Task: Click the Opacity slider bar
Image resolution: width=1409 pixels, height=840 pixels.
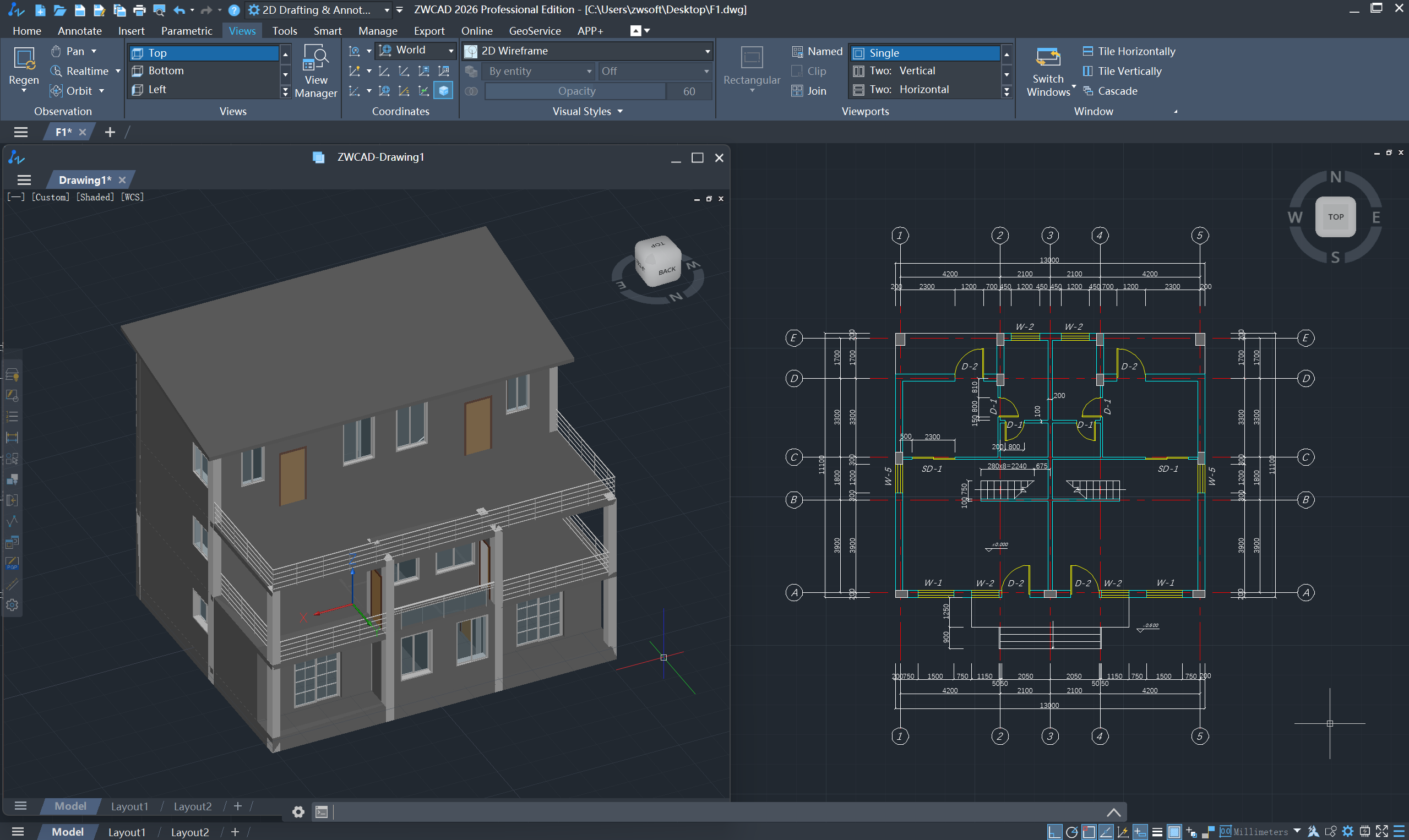Action: (576, 91)
